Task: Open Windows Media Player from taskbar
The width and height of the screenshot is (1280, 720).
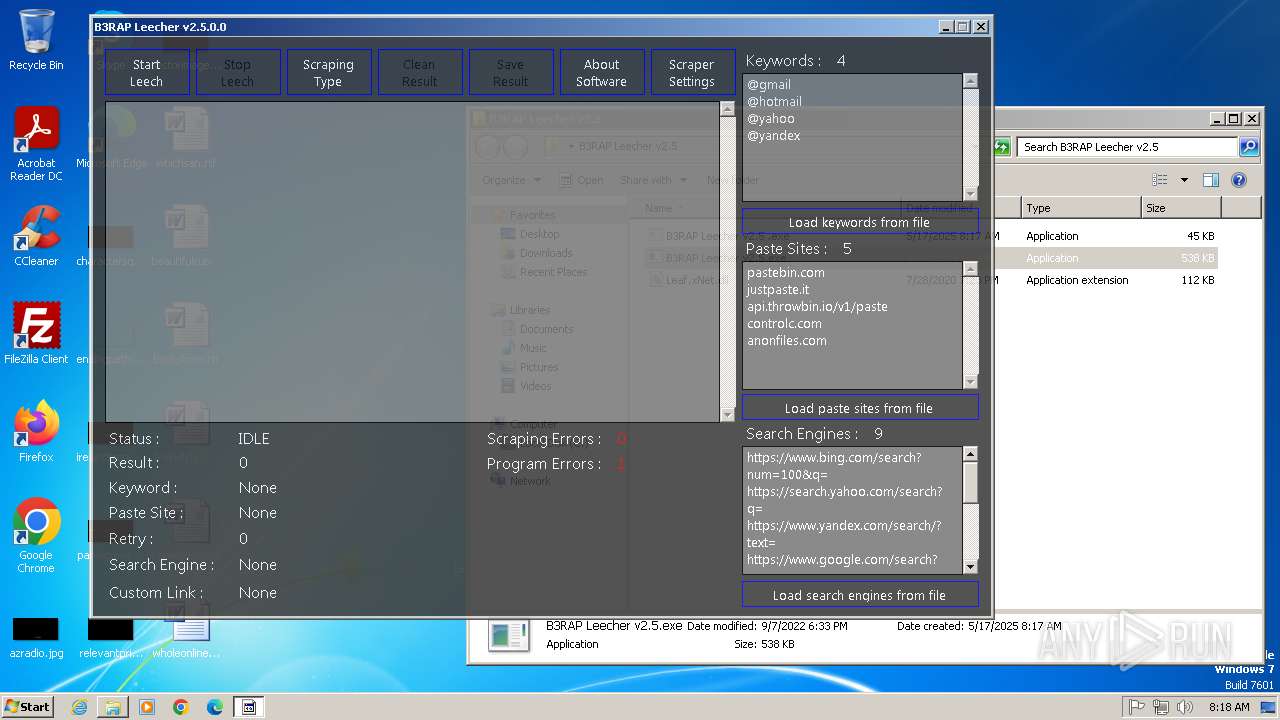Action: [x=147, y=707]
